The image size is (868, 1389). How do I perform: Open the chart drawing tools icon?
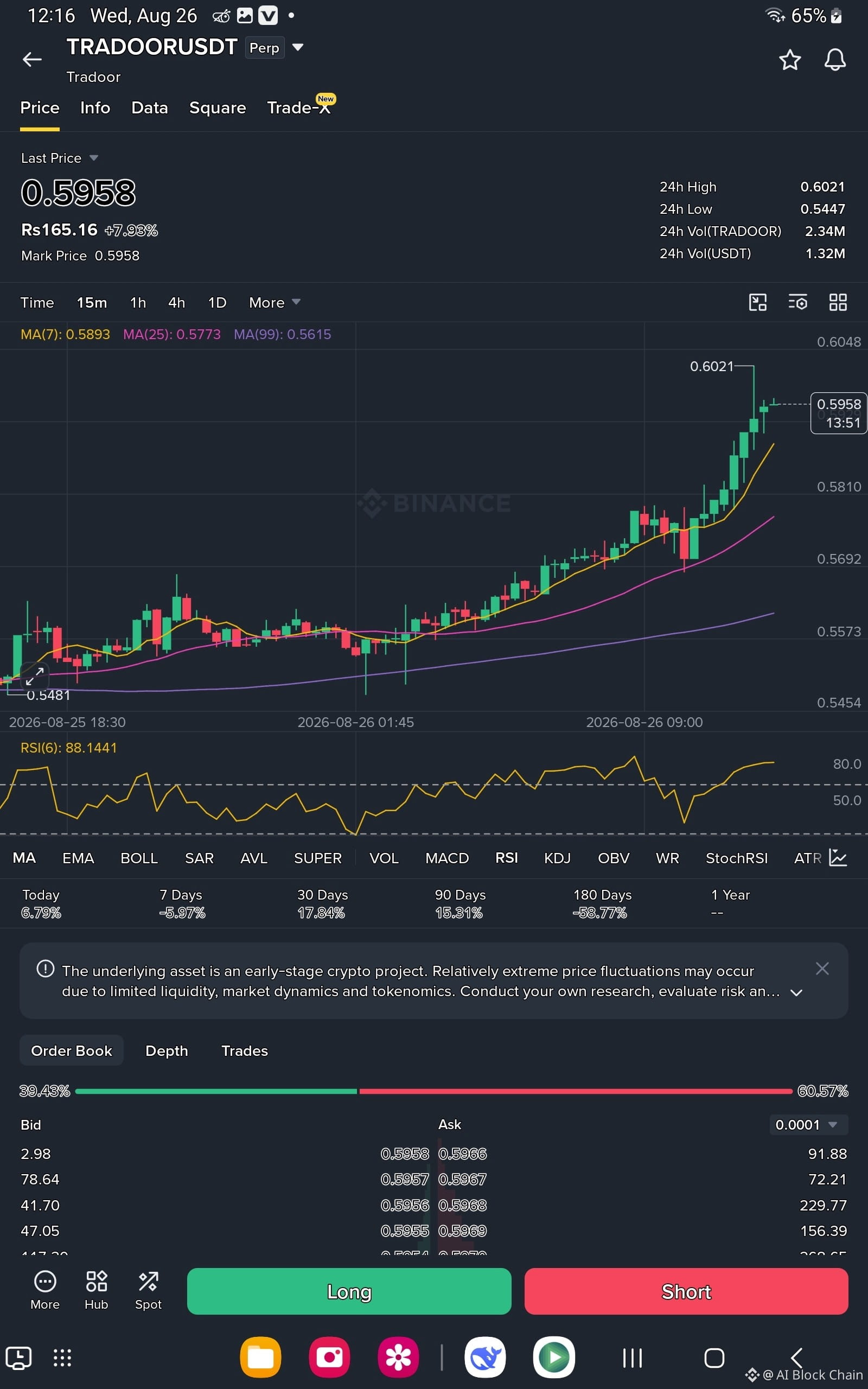[x=758, y=302]
